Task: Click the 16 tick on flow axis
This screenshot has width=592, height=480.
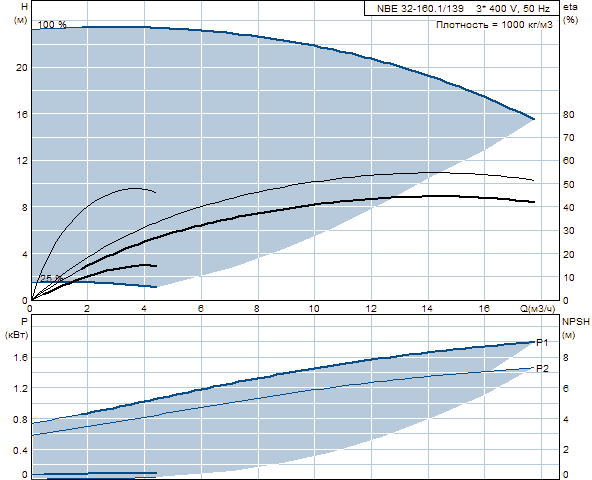Action: [x=484, y=309]
